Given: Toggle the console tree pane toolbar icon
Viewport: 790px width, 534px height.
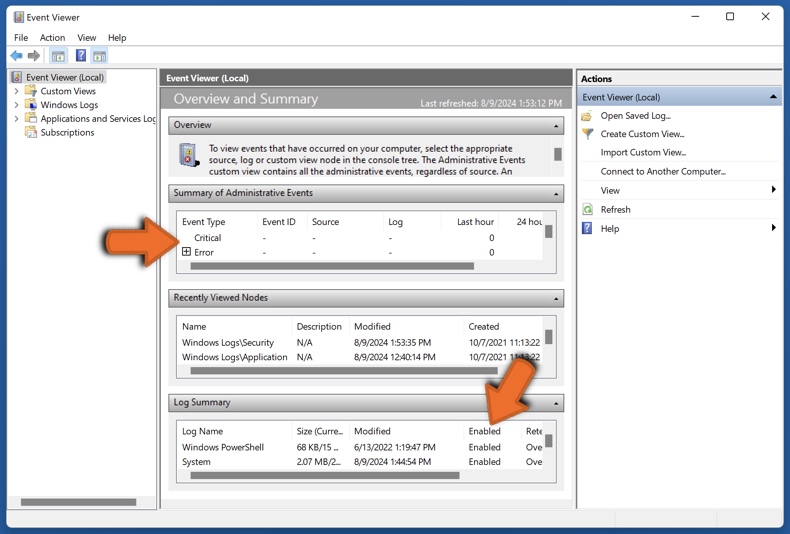Looking at the screenshot, I should click(58, 56).
